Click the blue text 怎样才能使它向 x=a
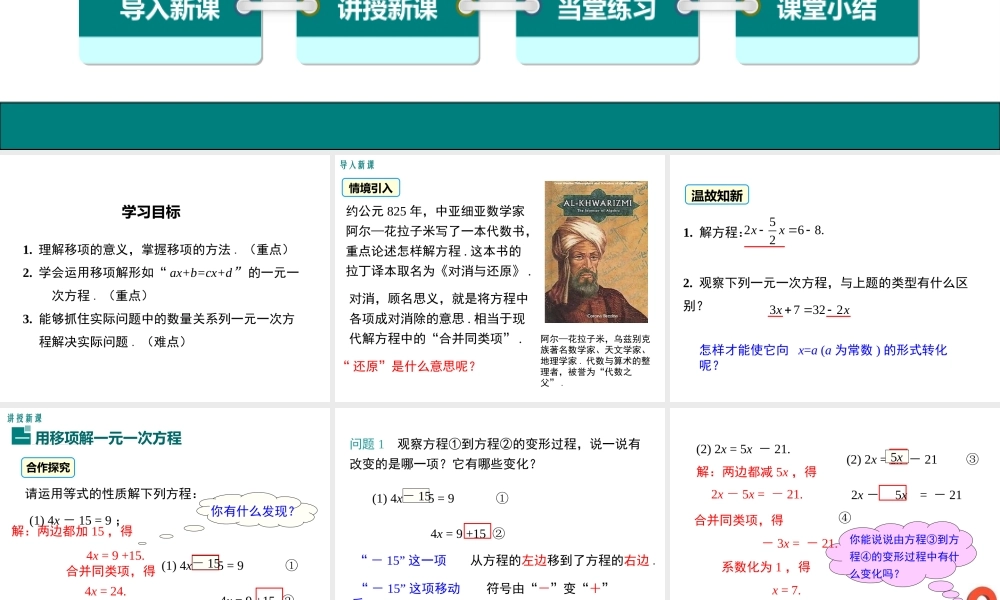The image size is (1000, 600). [823, 357]
